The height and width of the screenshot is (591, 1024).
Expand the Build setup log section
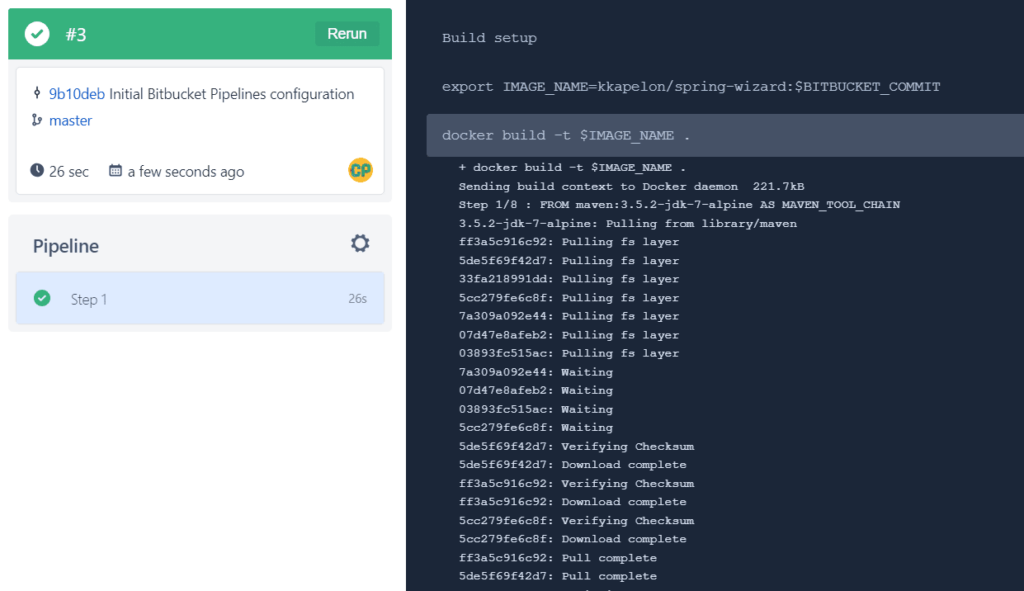coord(490,38)
